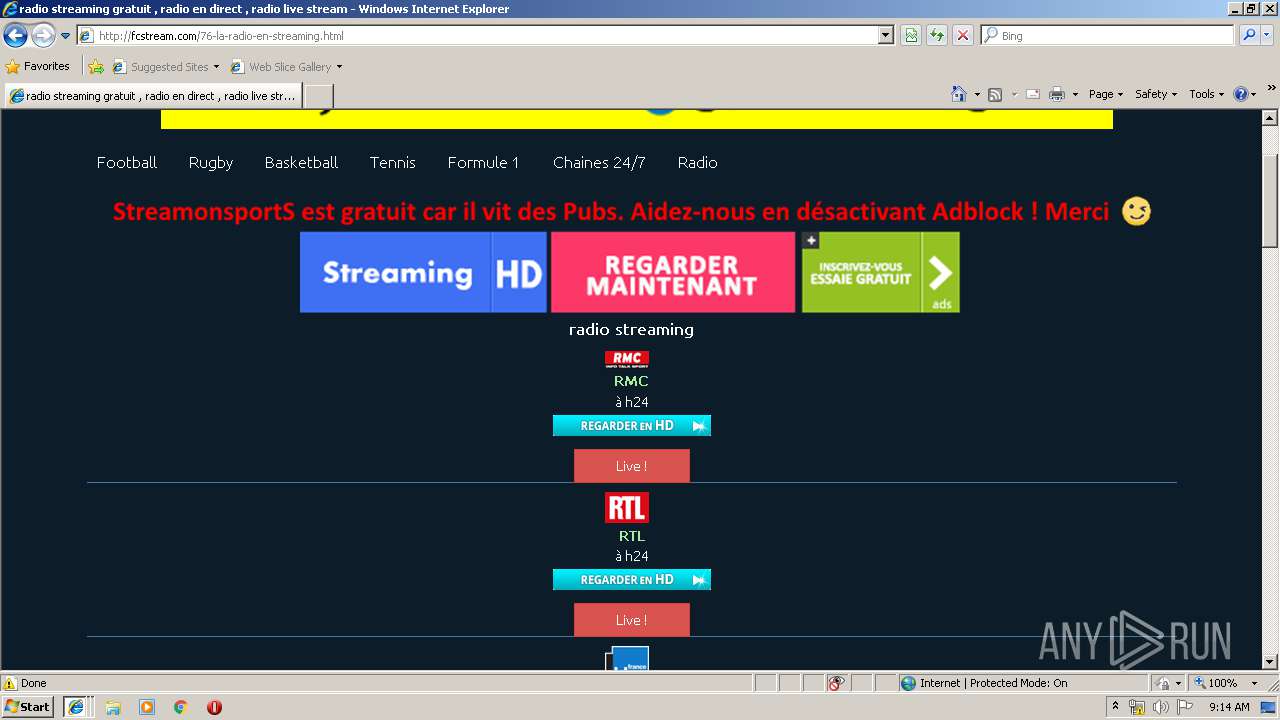Expand the Home button dropdown arrow
The image size is (1280, 720).
coord(977,94)
